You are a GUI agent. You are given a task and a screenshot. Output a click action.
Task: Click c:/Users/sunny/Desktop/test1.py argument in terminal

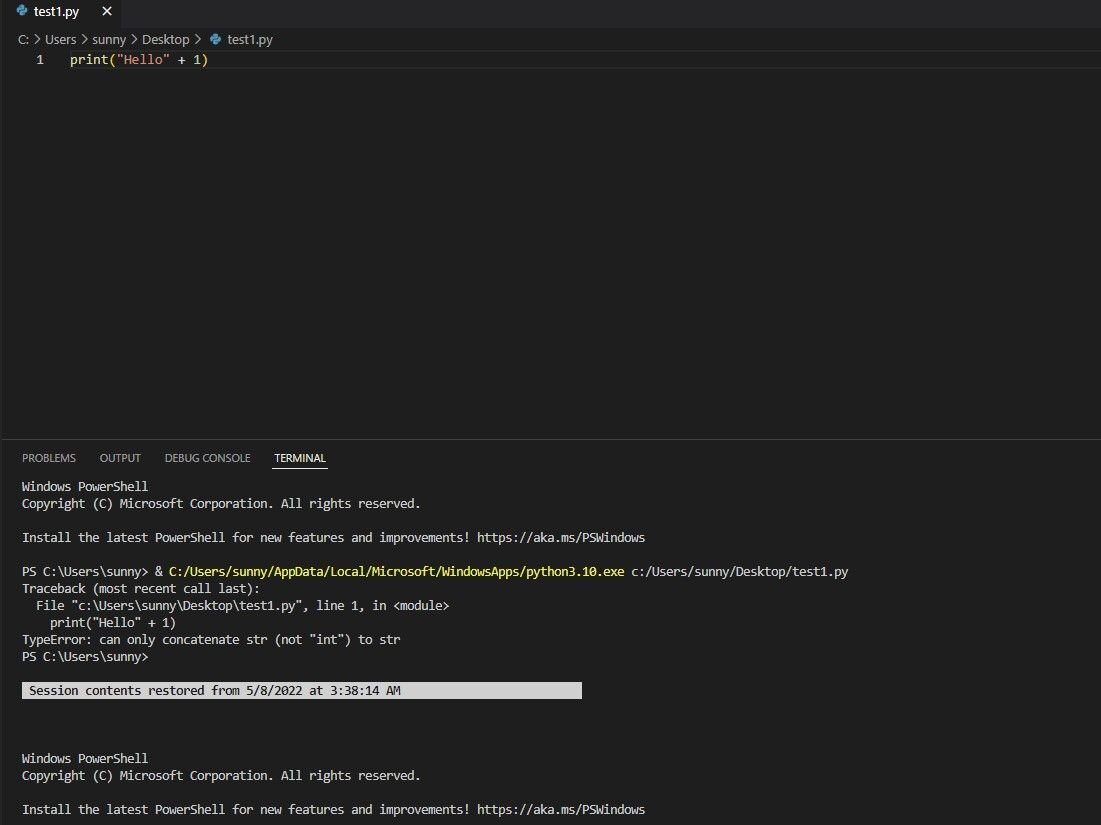coord(739,572)
